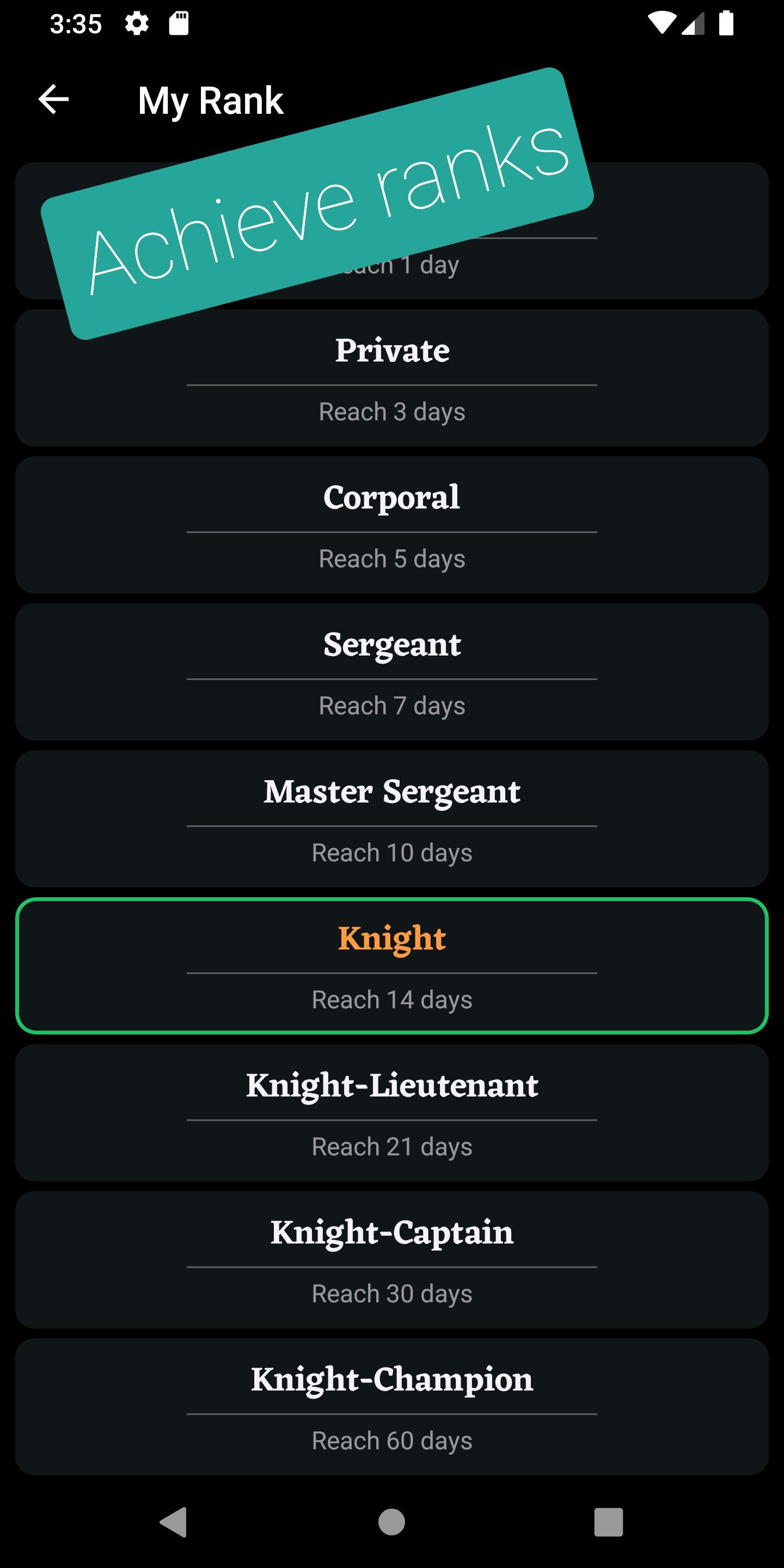Select the Knight-Captain rank card
Viewport: 784px width, 1568px height.
coord(392,1259)
